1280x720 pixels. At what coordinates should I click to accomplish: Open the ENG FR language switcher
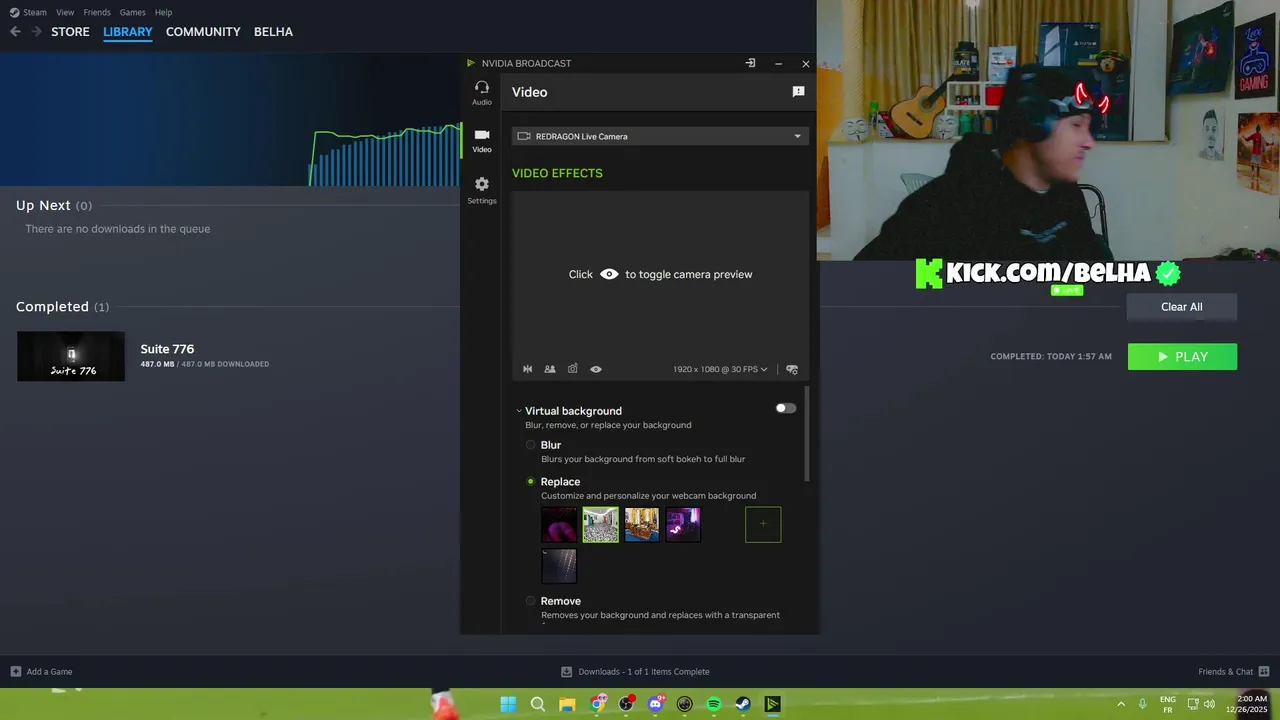(1168, 704)
